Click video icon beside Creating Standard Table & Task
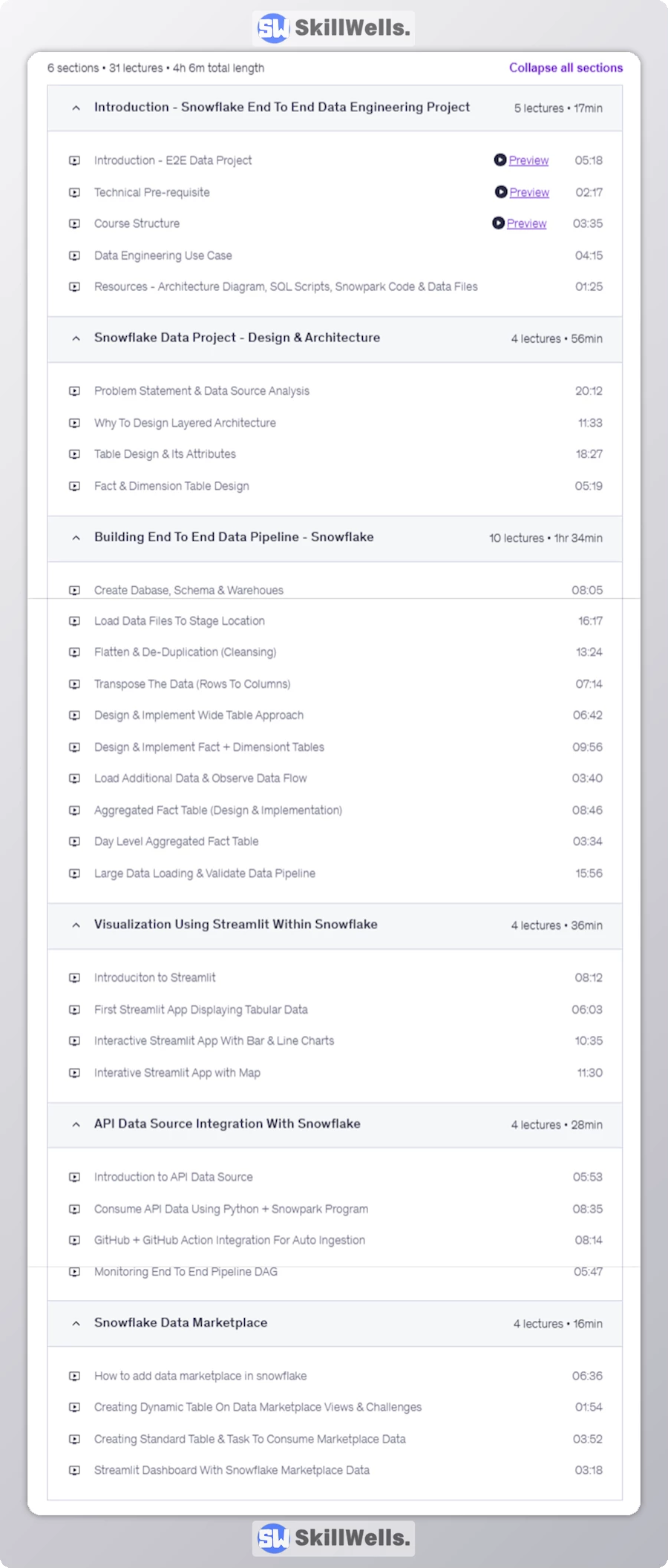The image size is (668, 1568). [x=74, y=1439]
